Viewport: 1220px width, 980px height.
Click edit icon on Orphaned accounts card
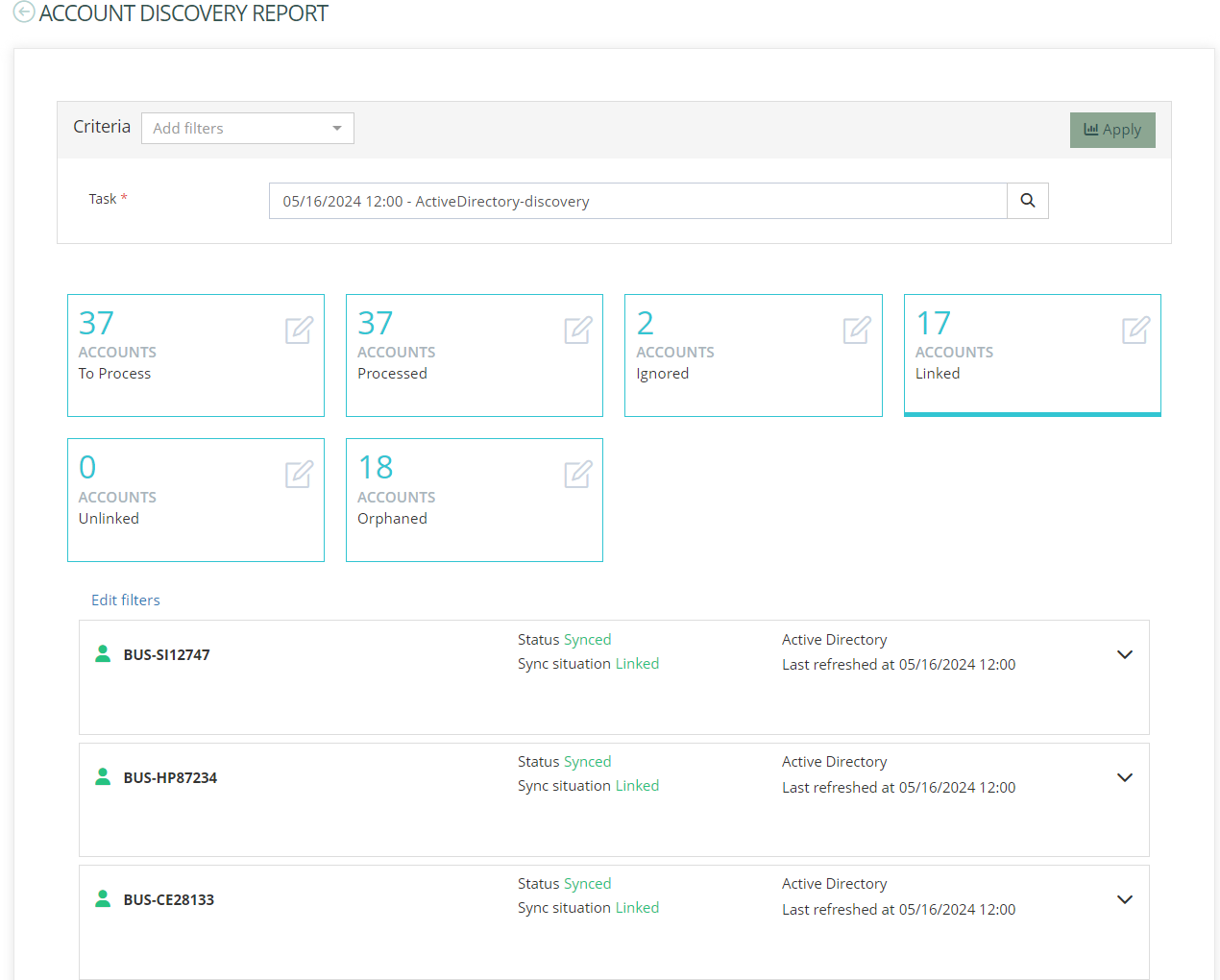click(x=577, y=474)
